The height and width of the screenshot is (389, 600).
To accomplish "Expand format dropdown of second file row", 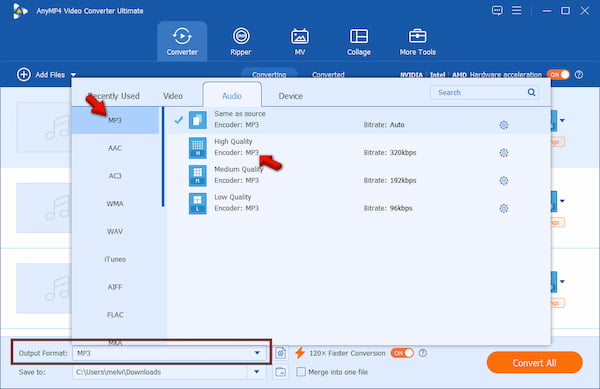I will 562,201.
